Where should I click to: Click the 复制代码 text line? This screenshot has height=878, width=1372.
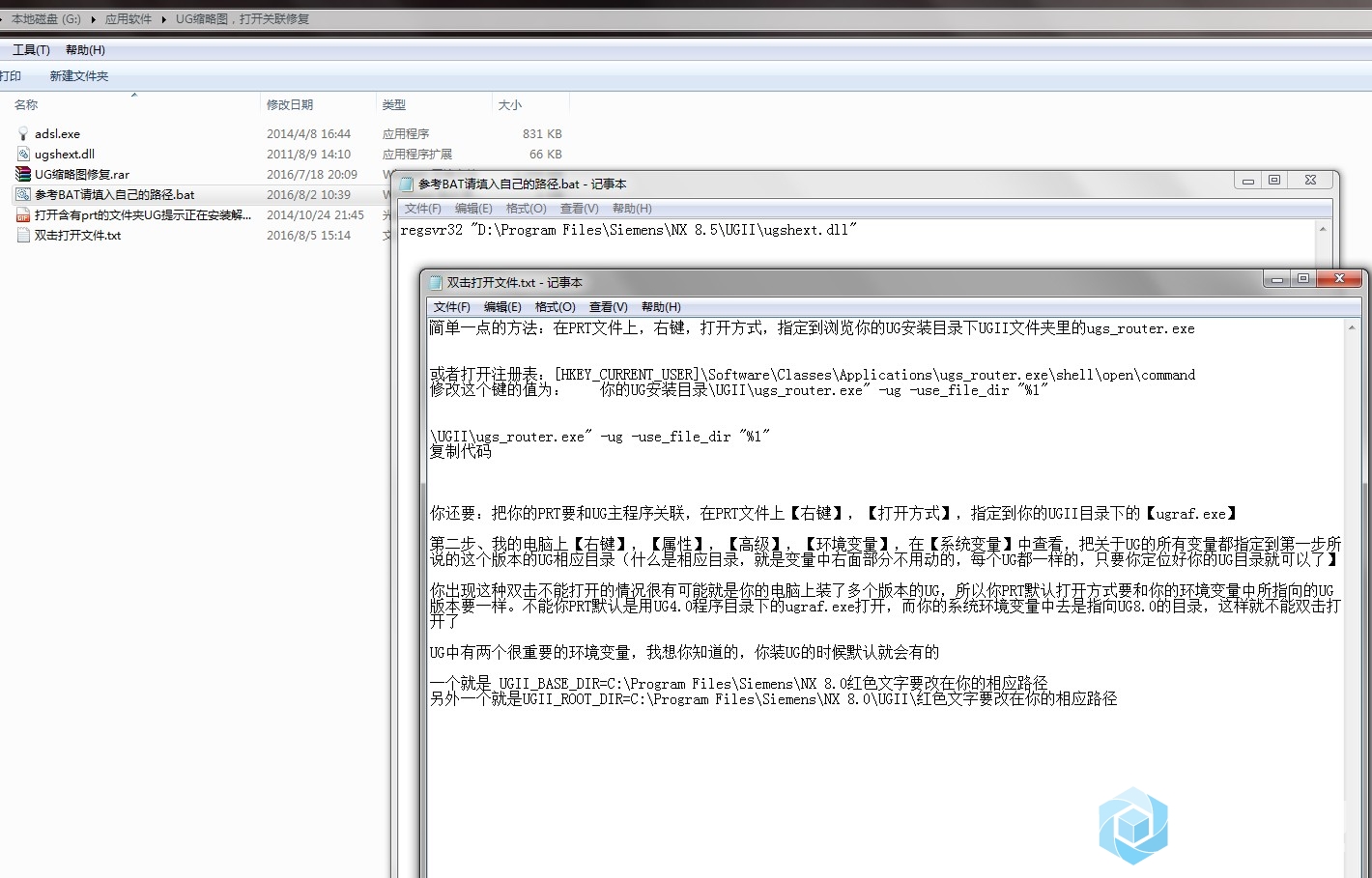[x=461, y=452]
